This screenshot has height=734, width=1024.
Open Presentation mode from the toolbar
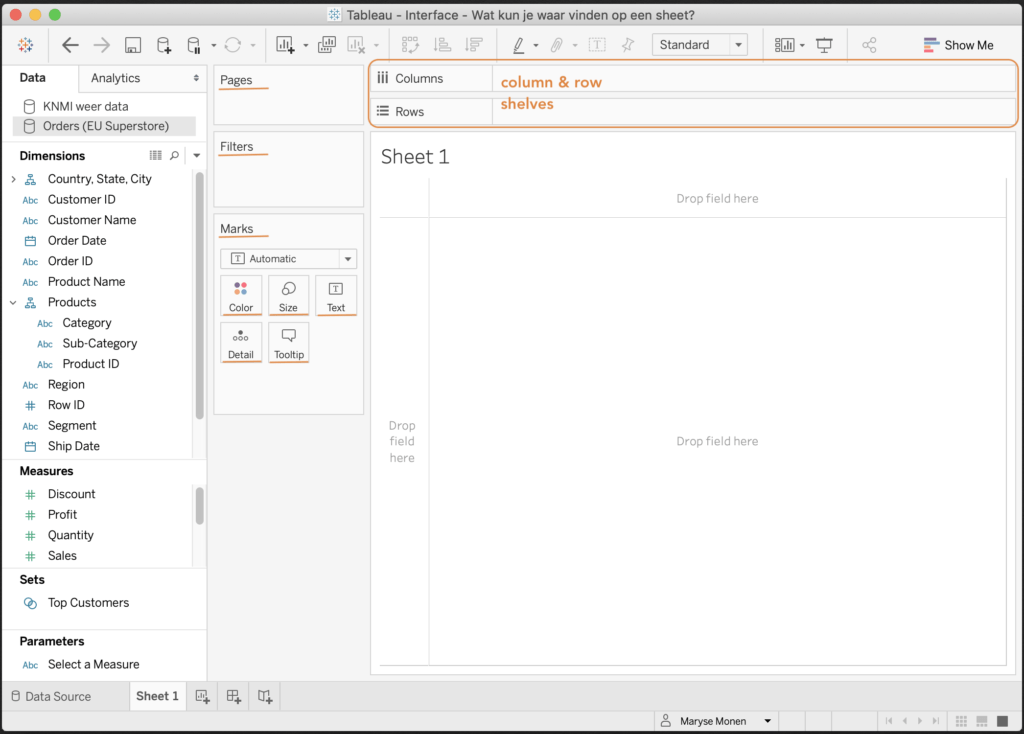[824, 45]
